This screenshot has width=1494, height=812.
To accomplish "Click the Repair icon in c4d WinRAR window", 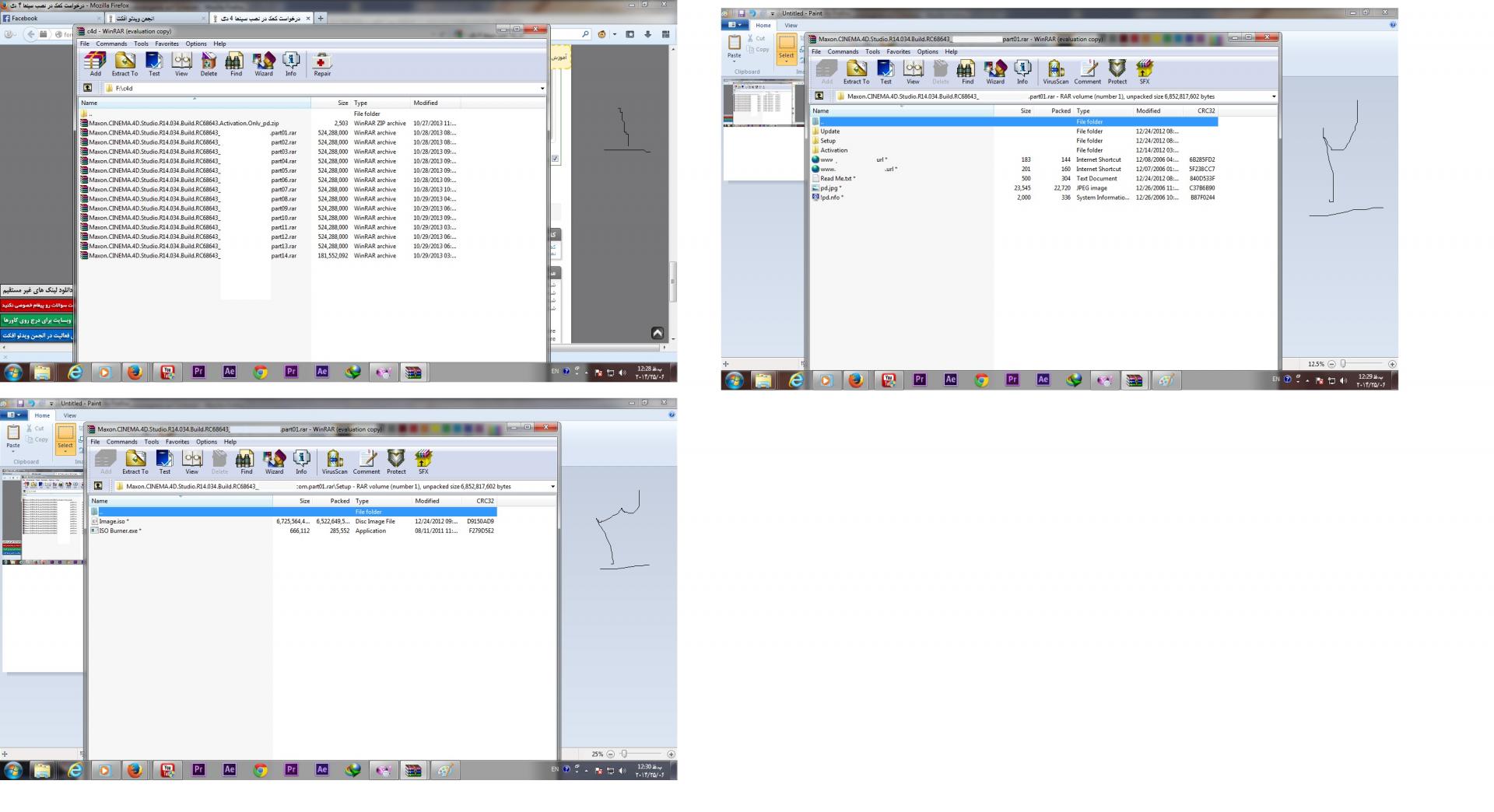I will point(322,64).
